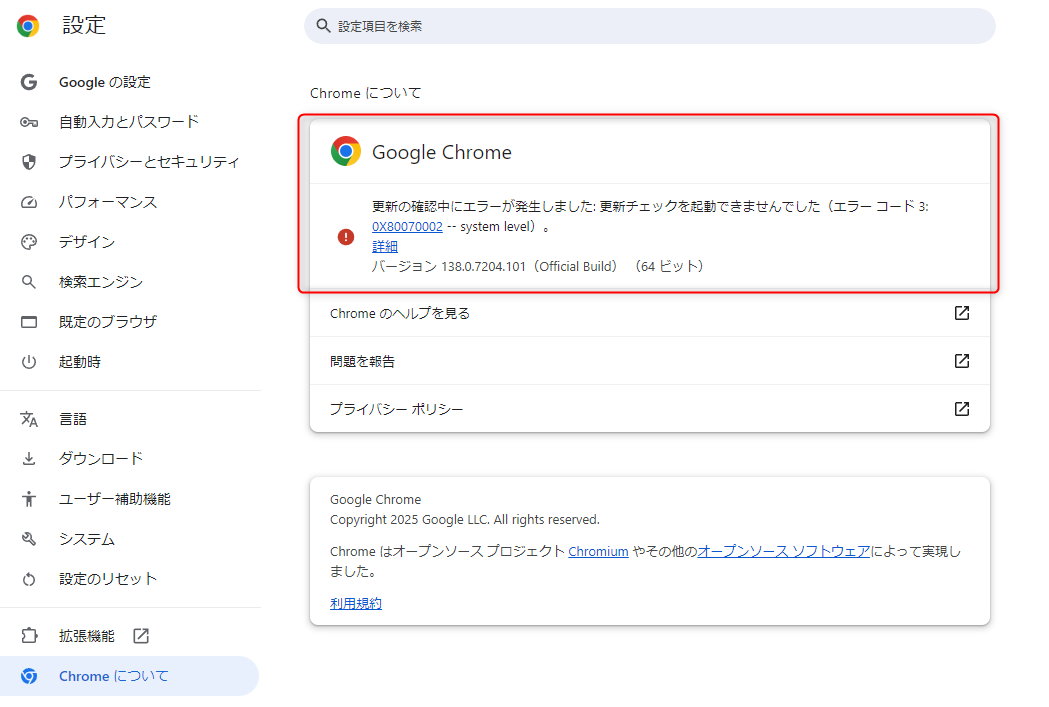Image resolution: width=1049 pixels, height=707 pixels.
Task: Click the key icon for autofill and passwords
Action: coord(29,122)
